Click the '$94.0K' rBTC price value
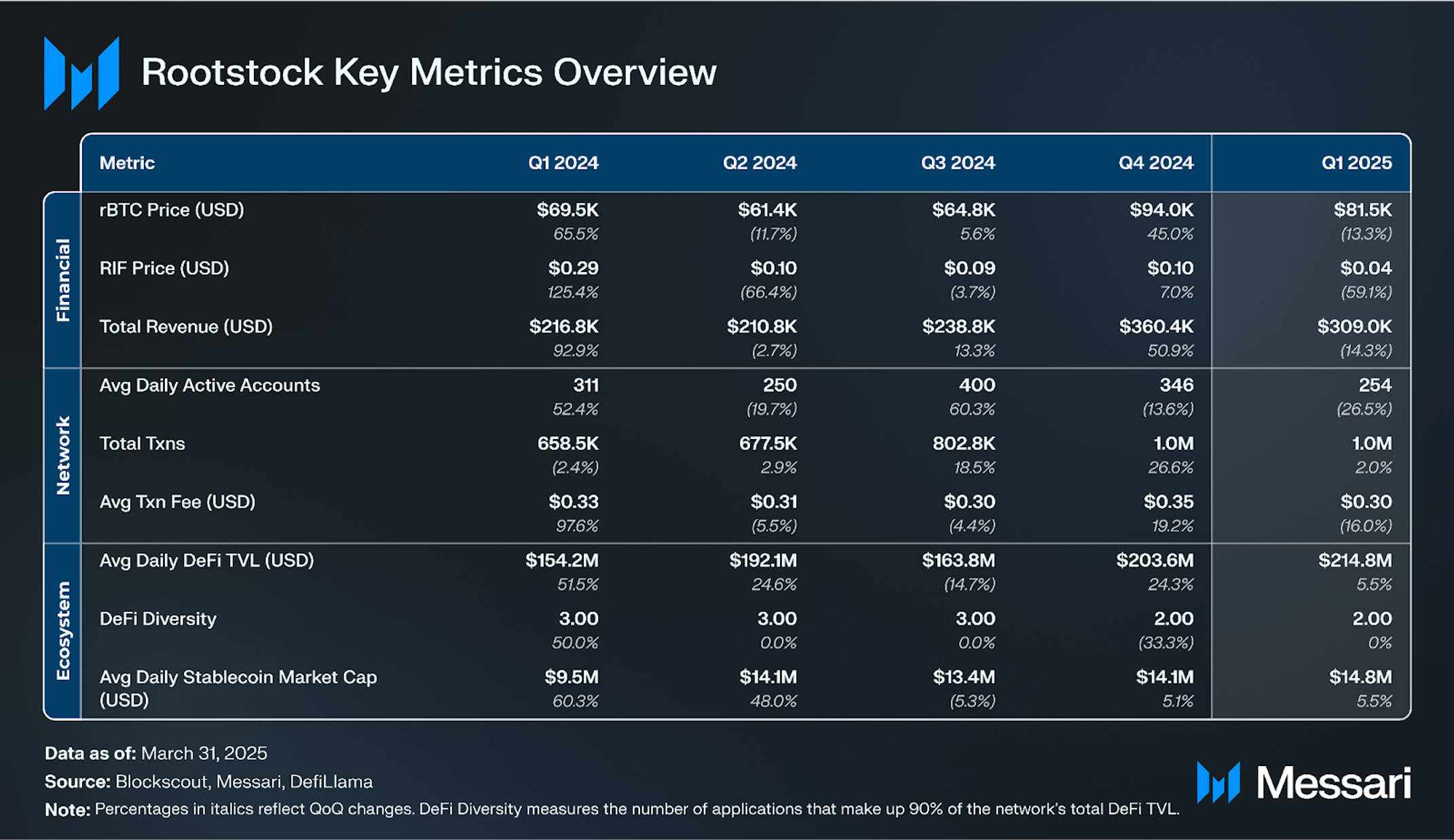 [x=1161, y=210]
